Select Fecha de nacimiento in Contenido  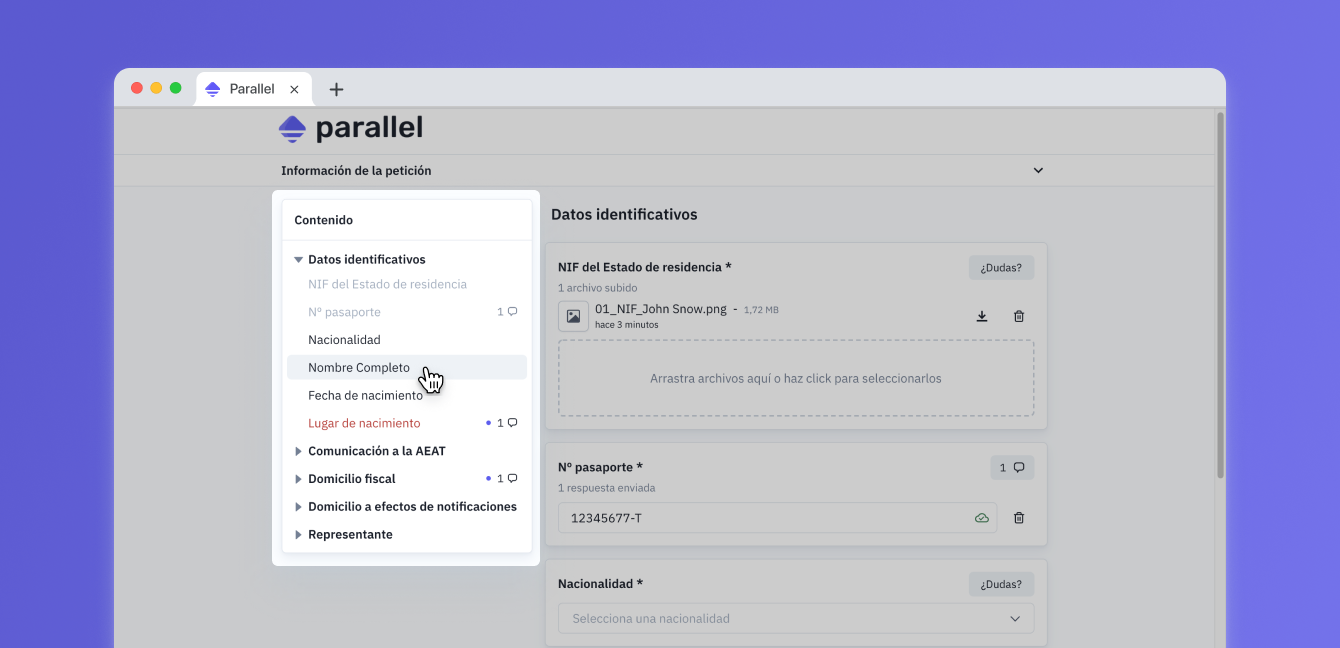[365, 396]
